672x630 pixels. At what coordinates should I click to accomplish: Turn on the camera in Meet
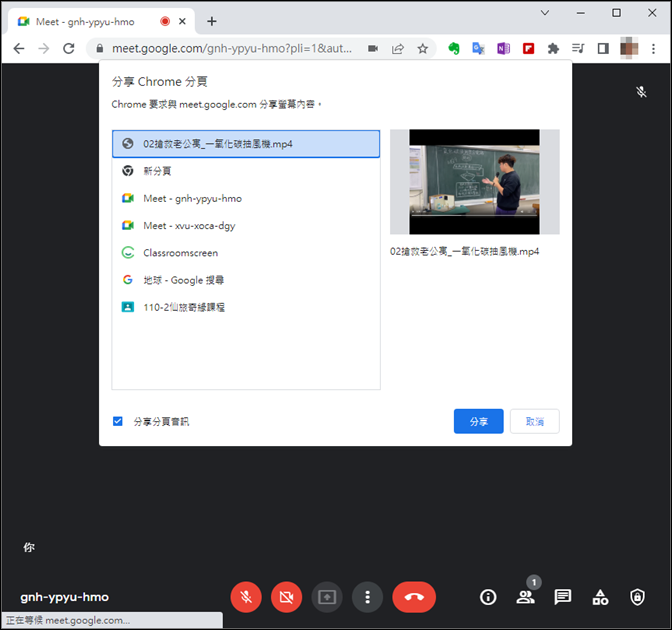[x=286, y=597]
